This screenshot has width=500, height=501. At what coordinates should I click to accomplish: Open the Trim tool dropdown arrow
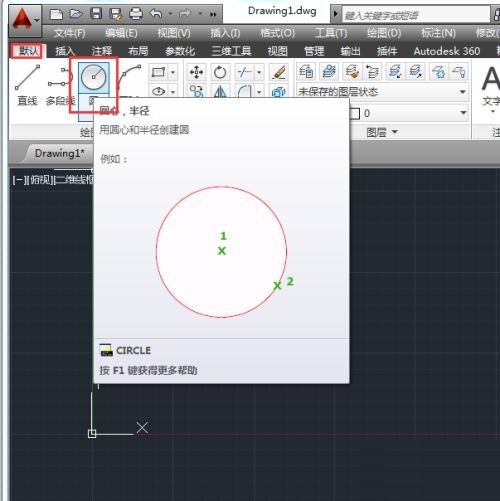point(259,72)
